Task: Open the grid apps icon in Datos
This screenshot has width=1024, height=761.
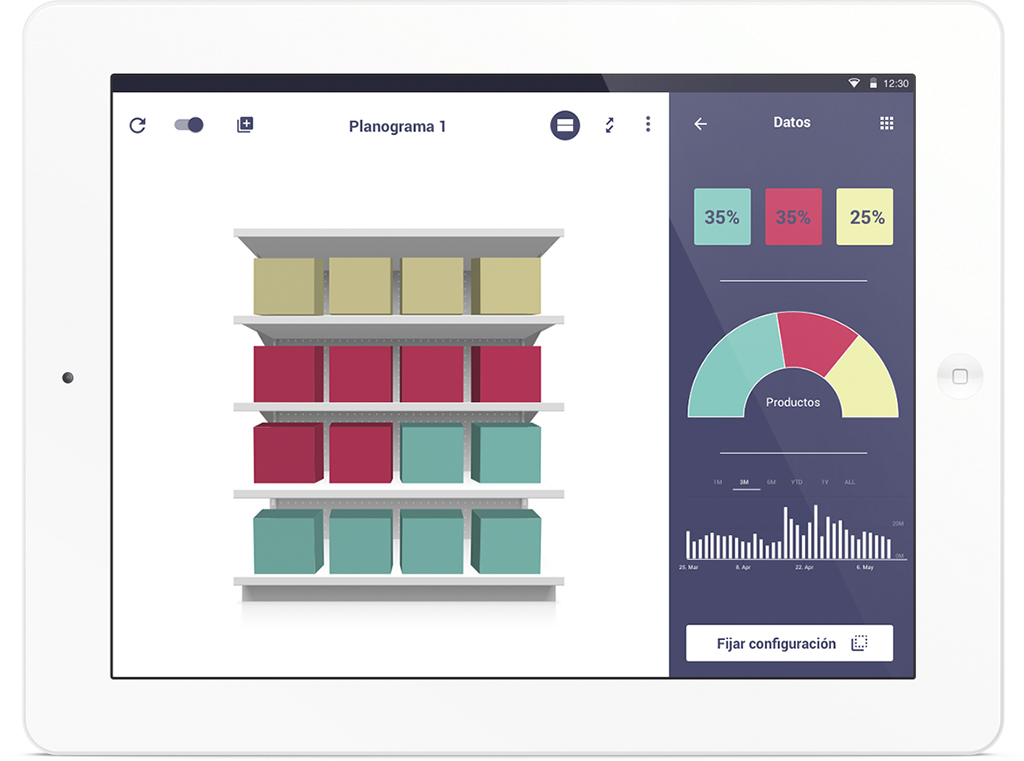Action: pos(886,123)
